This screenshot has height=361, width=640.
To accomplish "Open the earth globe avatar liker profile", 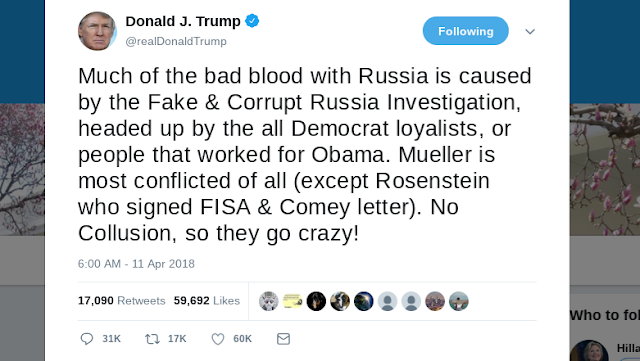I will pyautogui.click(x=364, y=301).
